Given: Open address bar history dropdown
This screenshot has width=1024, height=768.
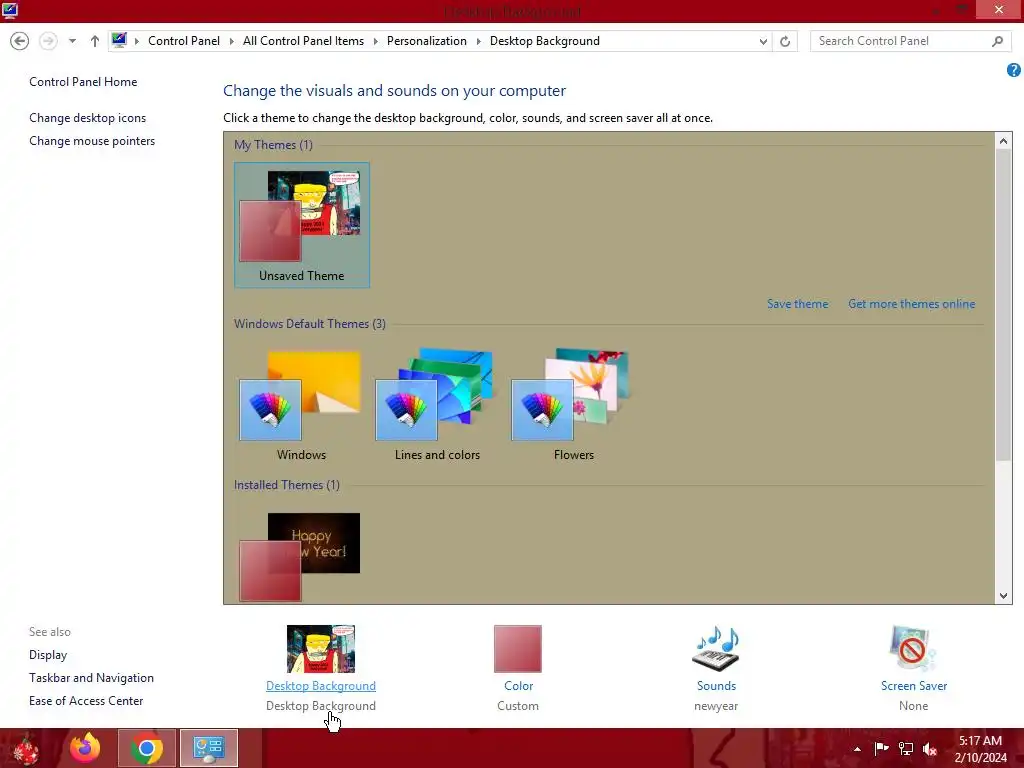Looking at the screenshot, I should (763, 41).
